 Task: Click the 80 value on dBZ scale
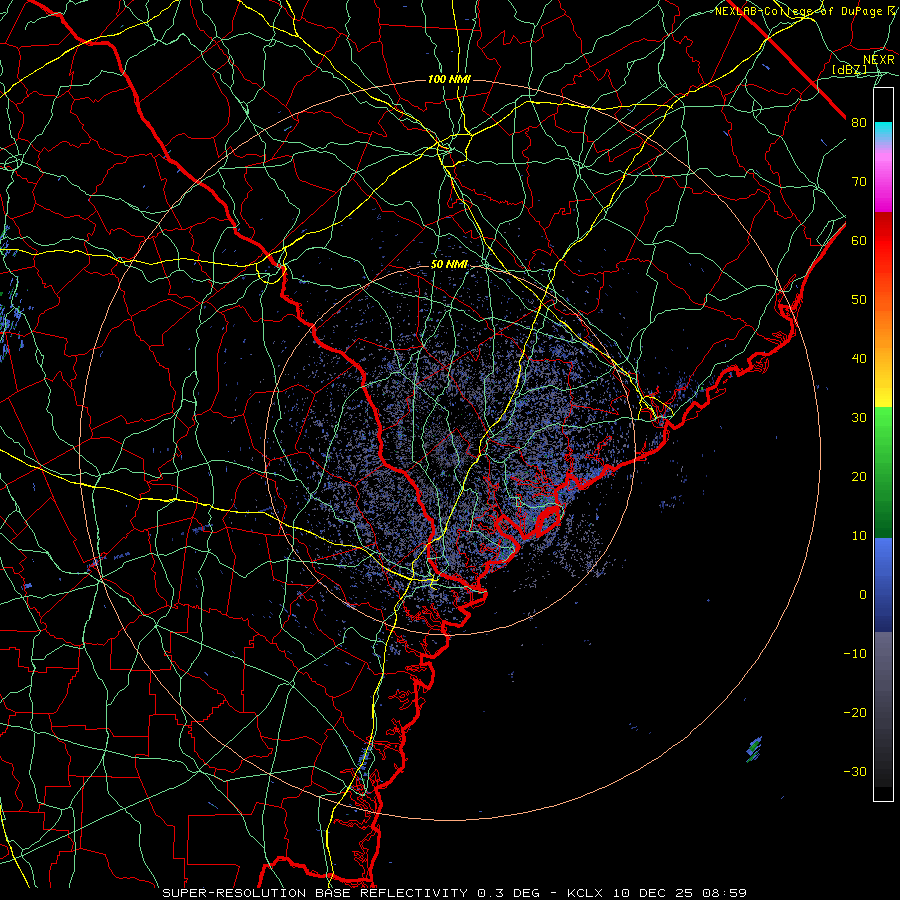point(859,123)
